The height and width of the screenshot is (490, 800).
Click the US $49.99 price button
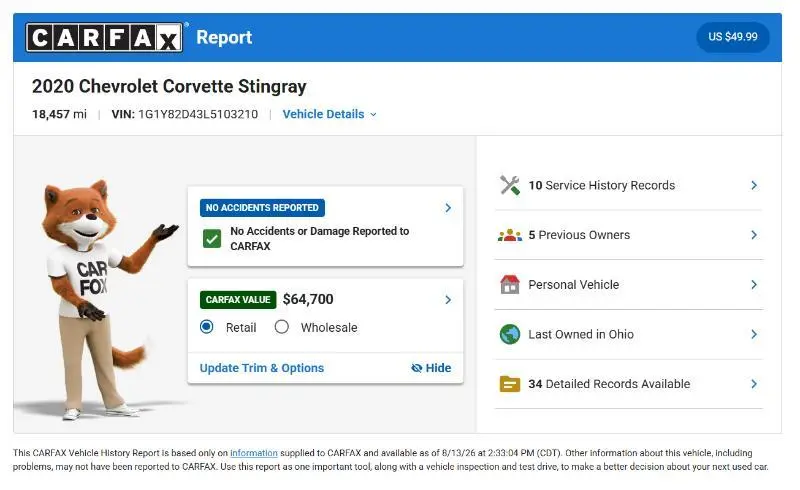(x=733, y=37)
